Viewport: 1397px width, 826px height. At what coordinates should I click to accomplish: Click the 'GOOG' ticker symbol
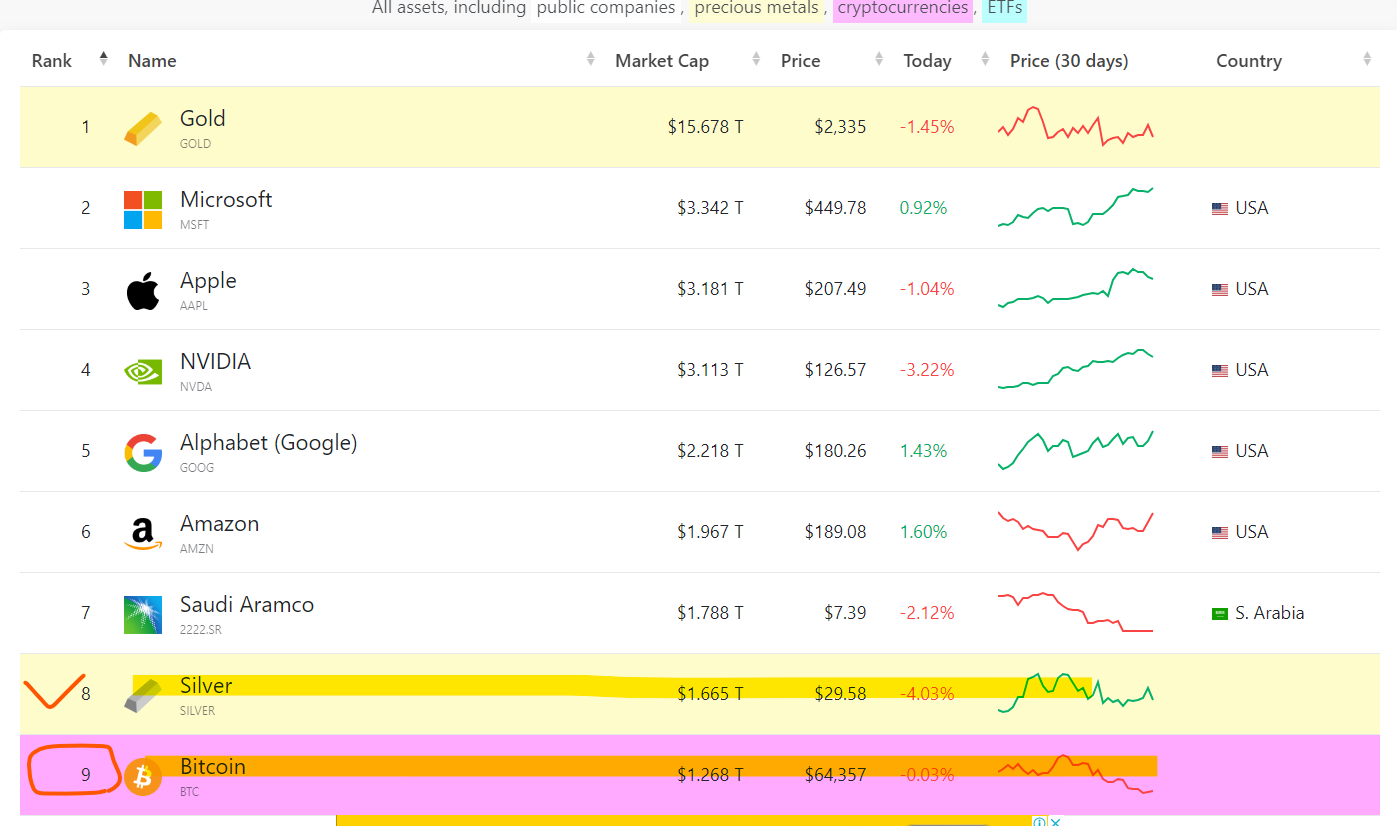pyautogui.click(x=197, y=468)
